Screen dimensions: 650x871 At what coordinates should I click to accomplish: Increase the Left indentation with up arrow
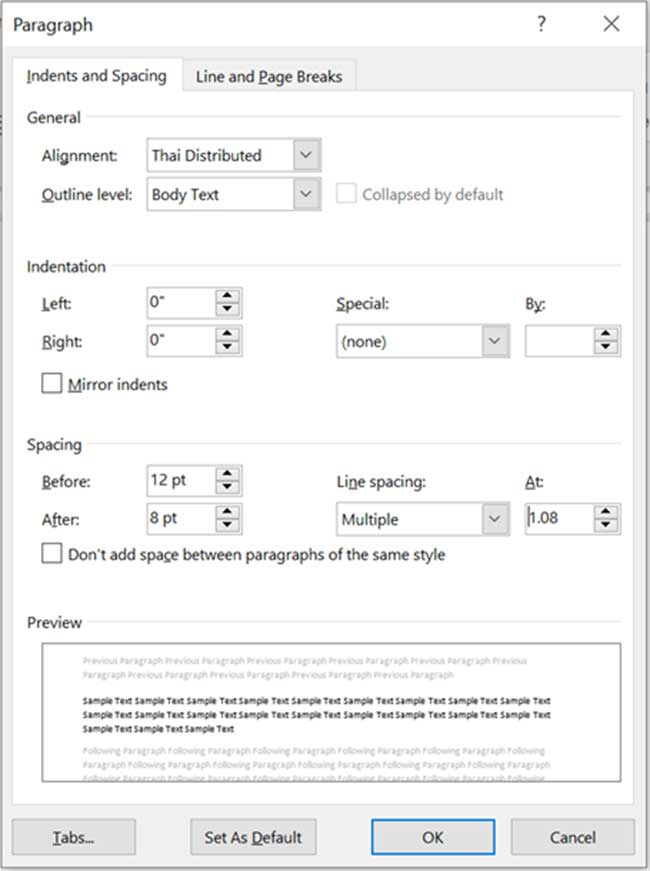pyautogui.click(x=229, y=296)
